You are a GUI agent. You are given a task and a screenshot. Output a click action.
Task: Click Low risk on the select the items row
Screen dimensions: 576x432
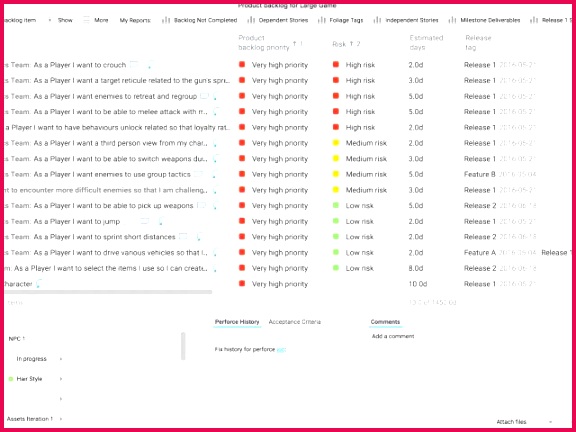359,268
